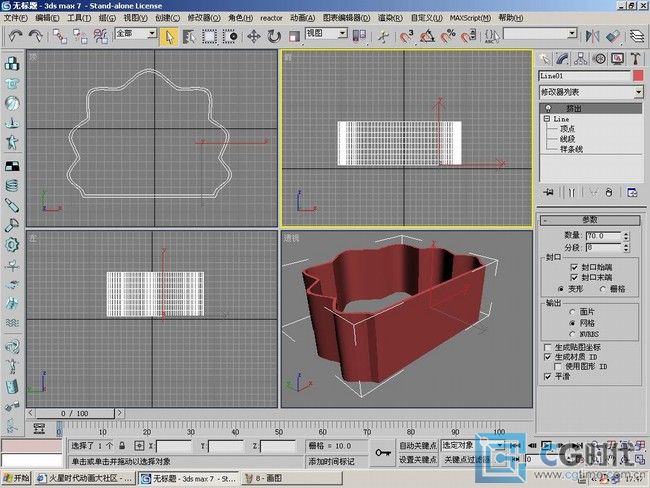Toggle the 封口末端 checkbox
Screen dimensions: 650x488
coord(574,277)
